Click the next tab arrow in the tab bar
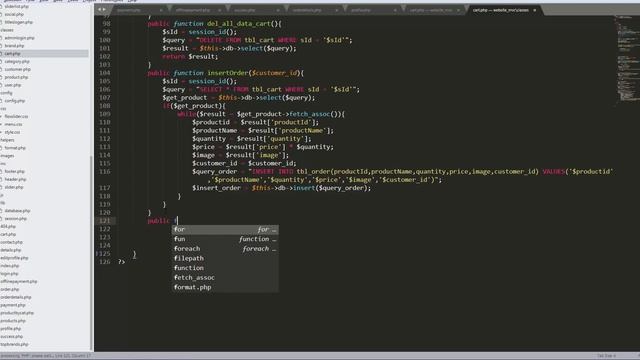 point(104,9)
